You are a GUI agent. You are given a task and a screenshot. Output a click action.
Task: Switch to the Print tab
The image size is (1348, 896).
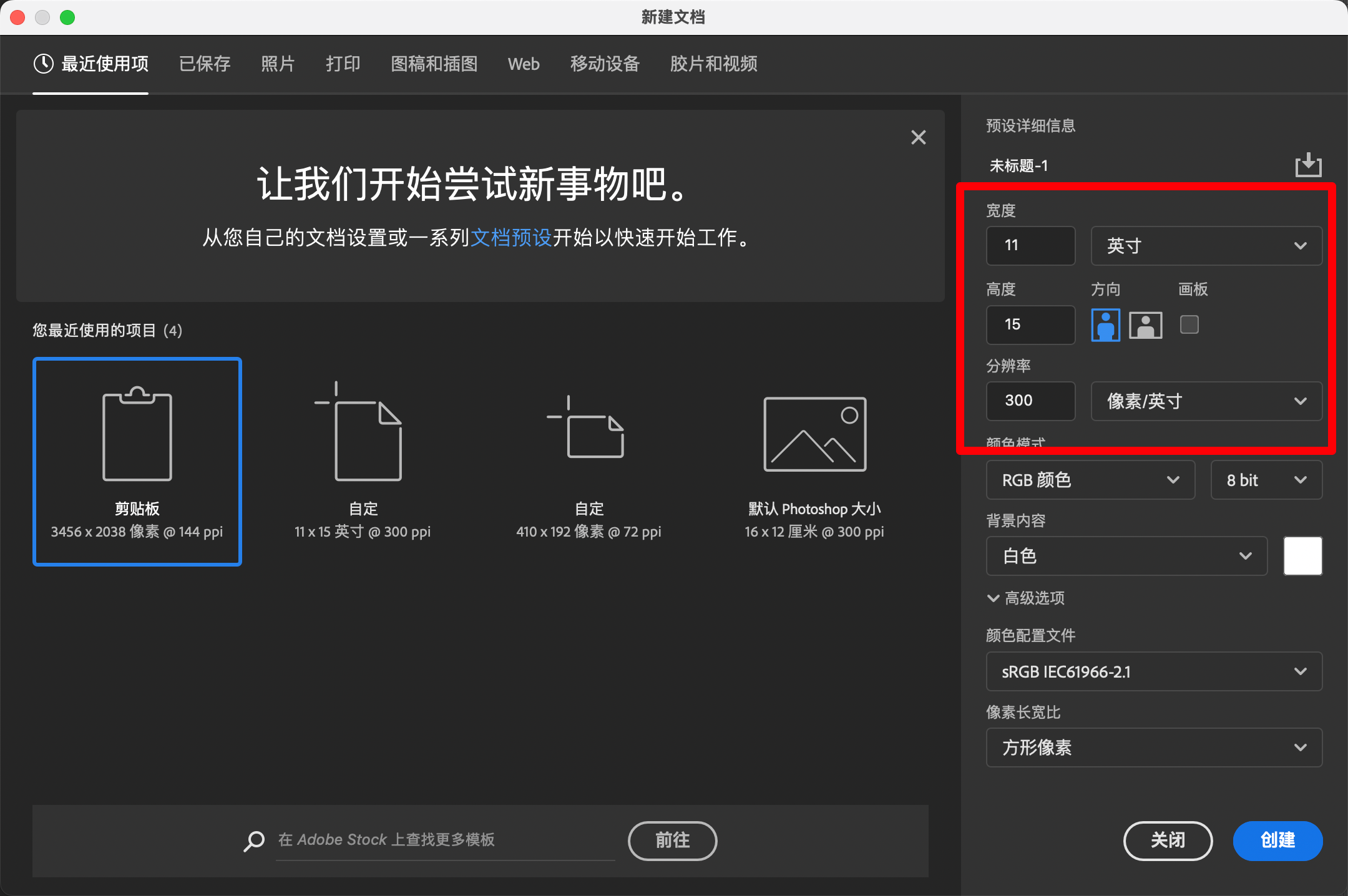[343, 64]
